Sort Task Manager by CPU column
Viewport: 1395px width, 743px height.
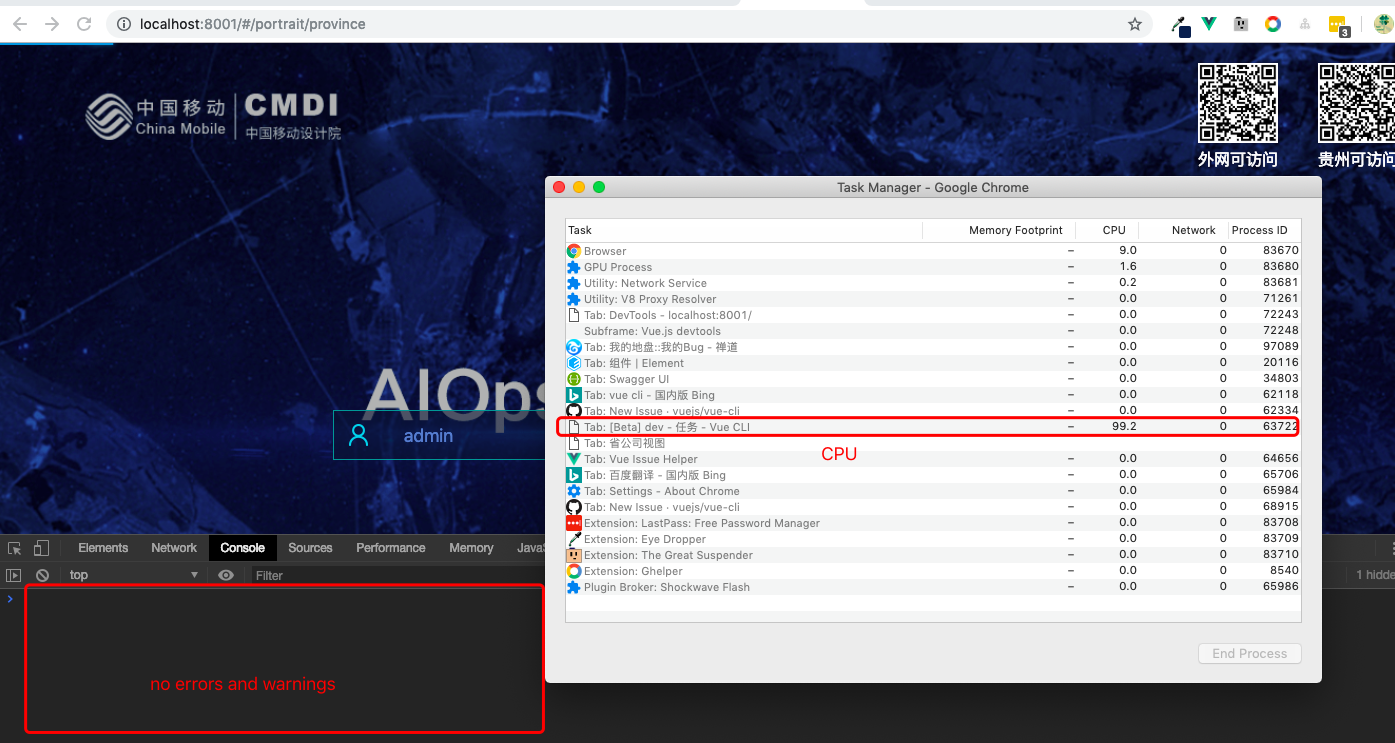[1108, 230]
